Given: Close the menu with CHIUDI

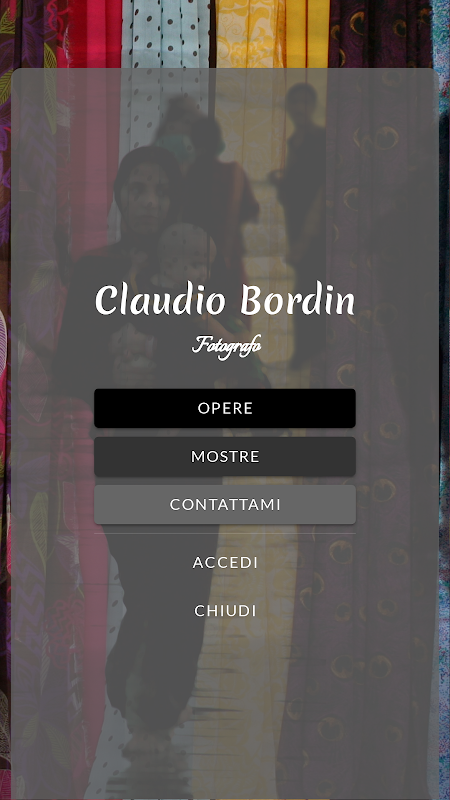Looking at the screenshot, I should [225, 611].
